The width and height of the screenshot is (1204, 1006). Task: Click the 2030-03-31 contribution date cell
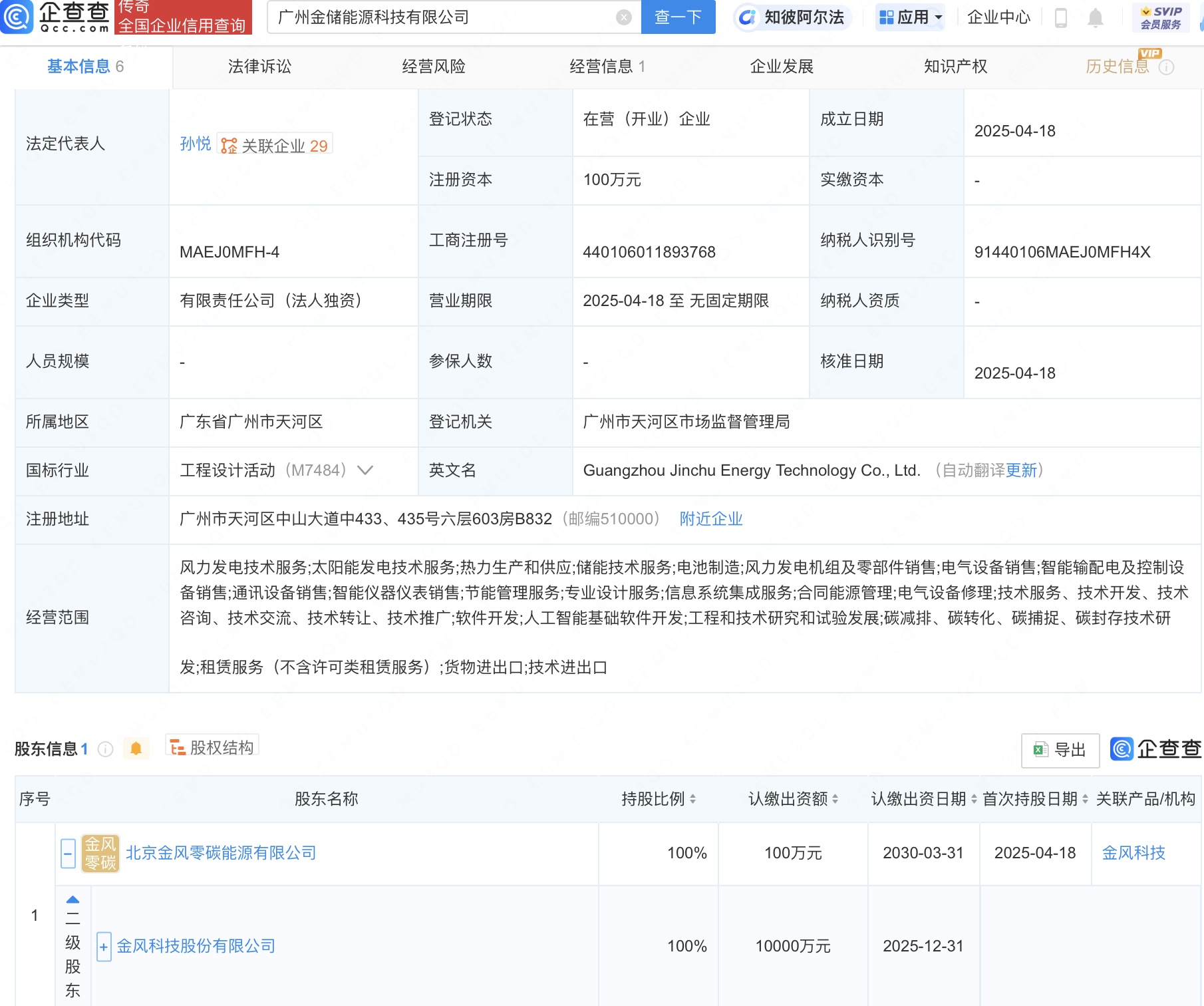point(923,853)
